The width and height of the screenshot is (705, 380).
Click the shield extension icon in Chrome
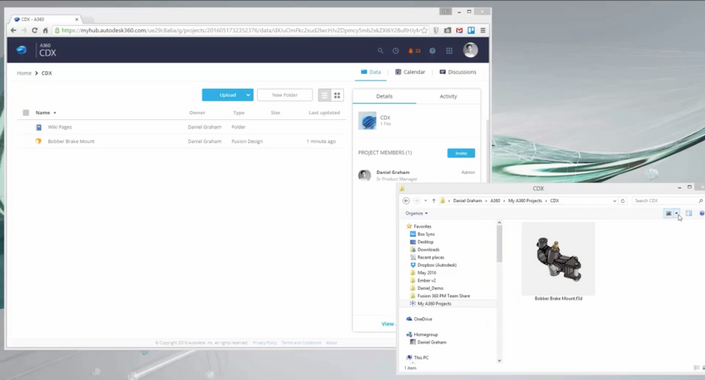(436, 30)
